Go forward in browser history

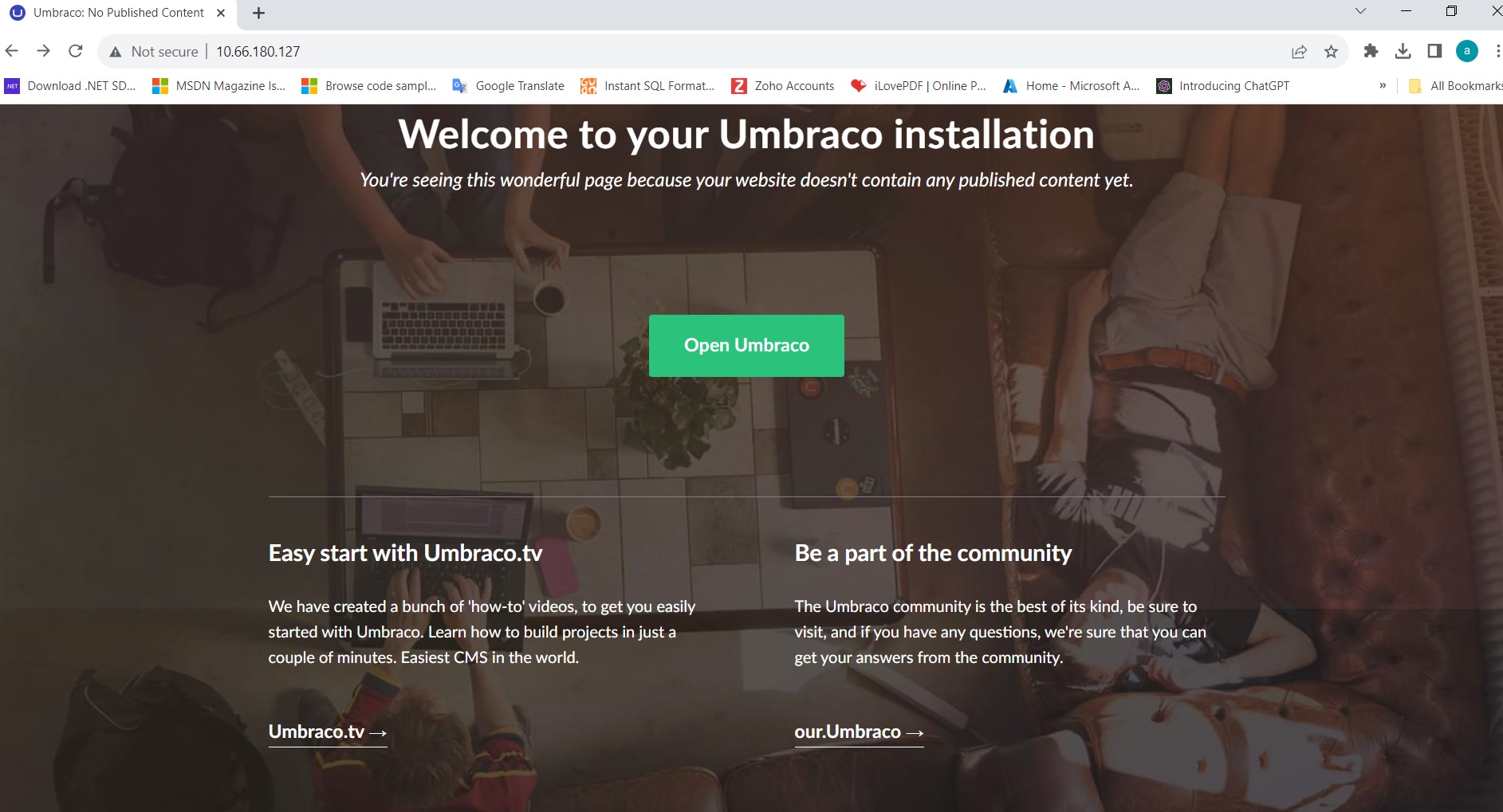tap(44, 51)
